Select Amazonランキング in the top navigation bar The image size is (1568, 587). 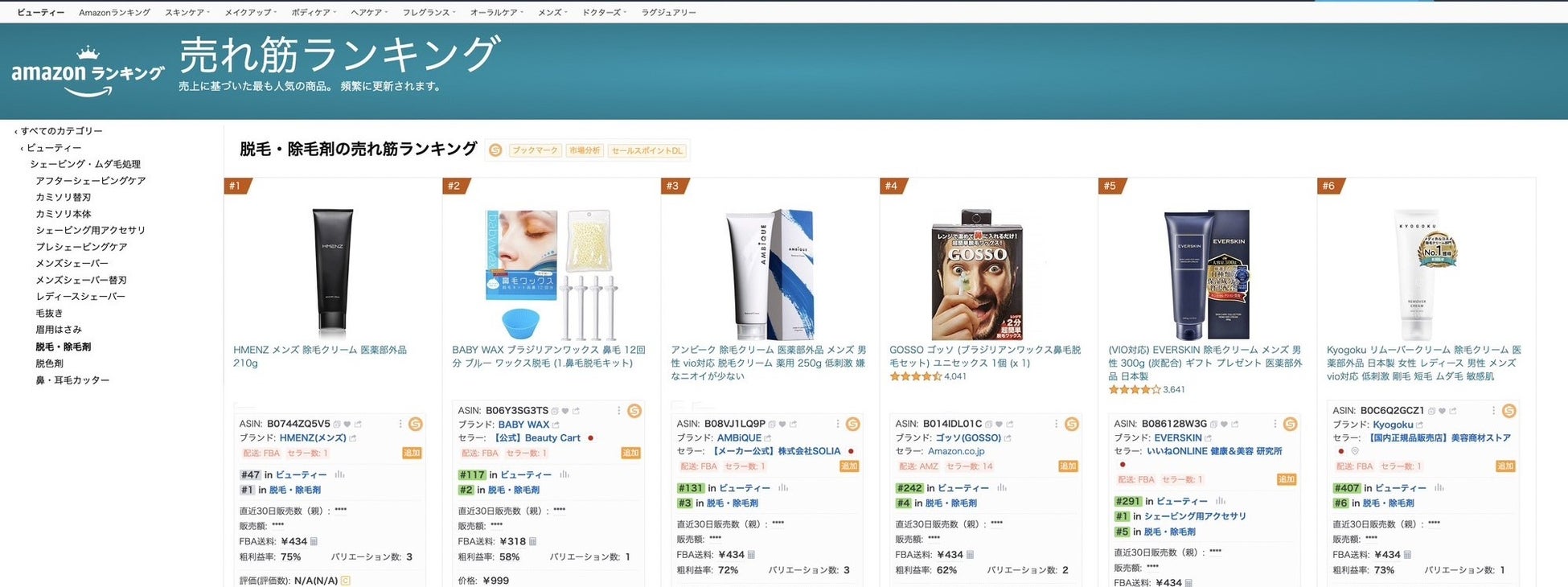114,13
